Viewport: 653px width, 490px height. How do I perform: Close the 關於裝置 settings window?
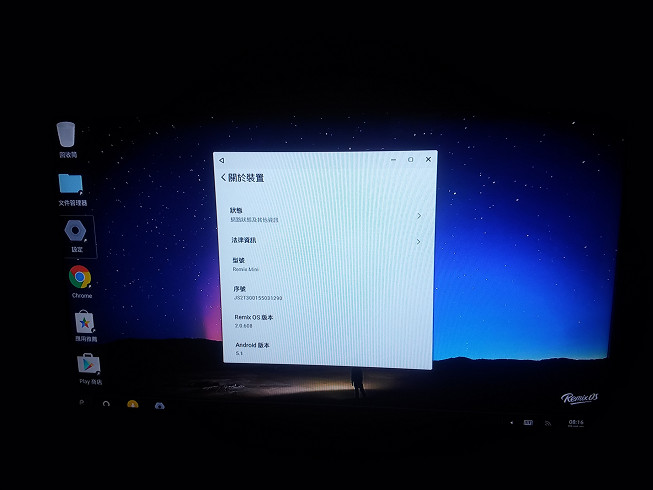428,159
